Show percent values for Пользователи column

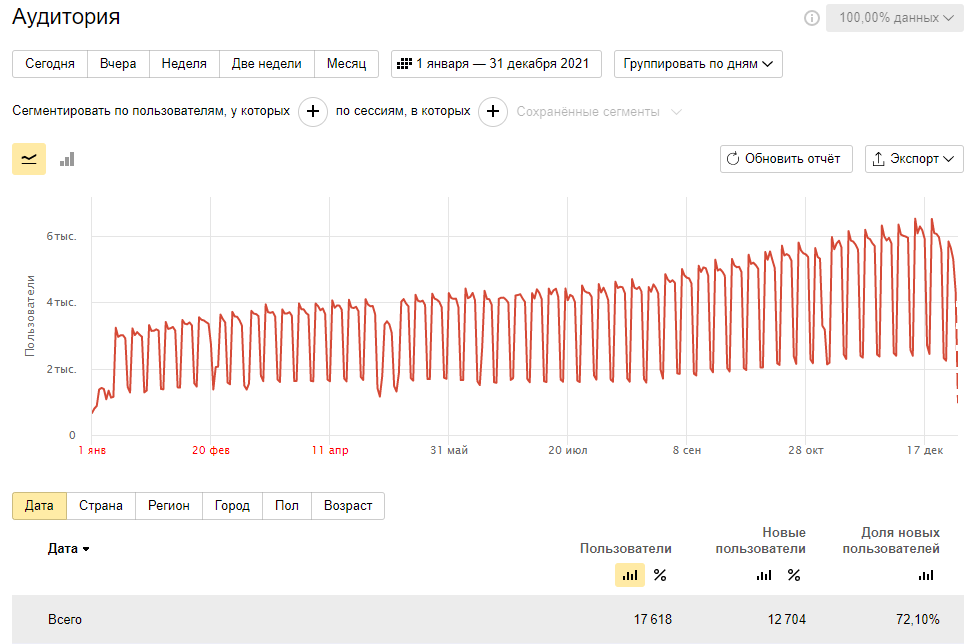tap(660, 575)
